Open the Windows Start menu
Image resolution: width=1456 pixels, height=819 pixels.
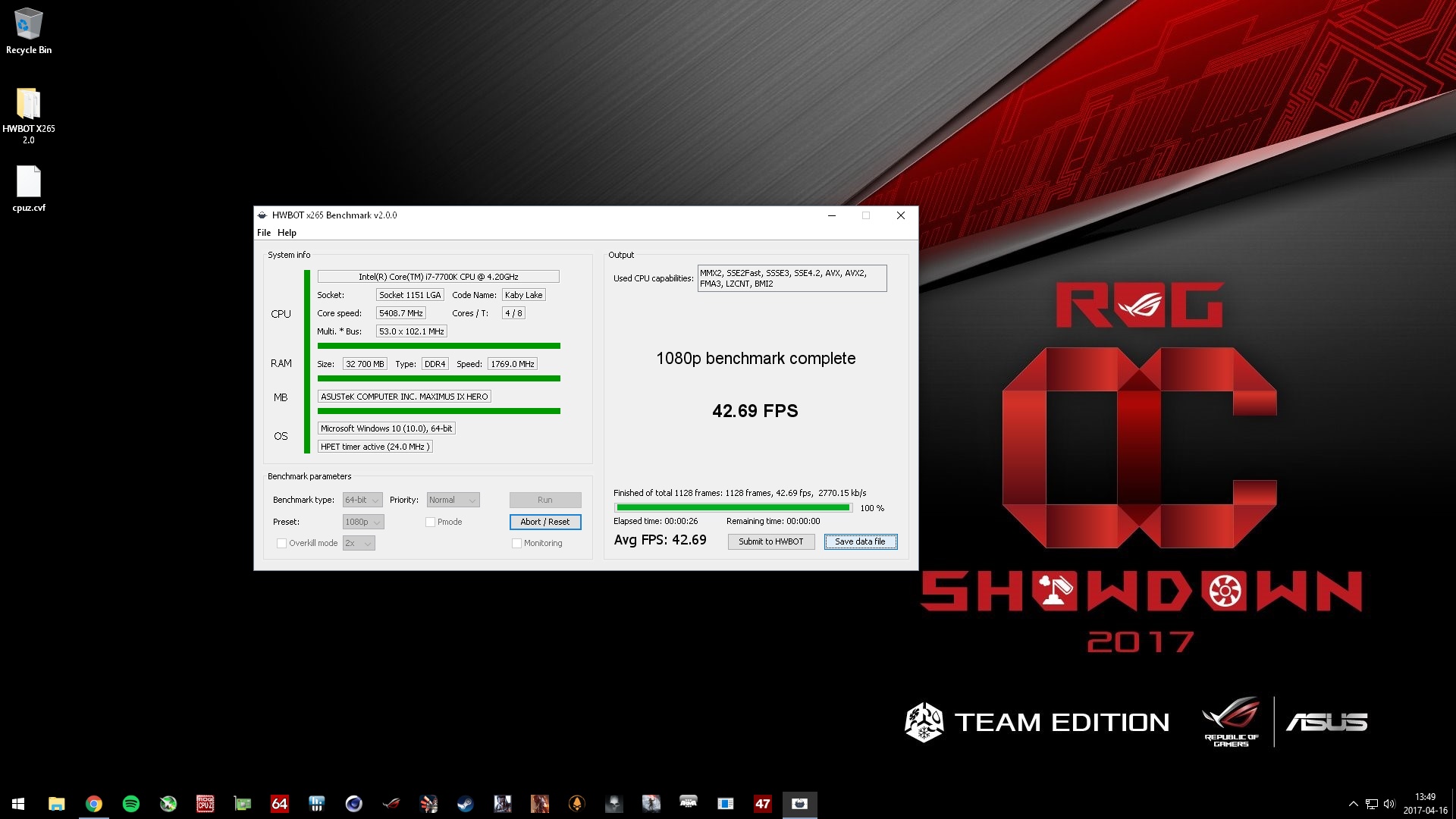(18, 803)
